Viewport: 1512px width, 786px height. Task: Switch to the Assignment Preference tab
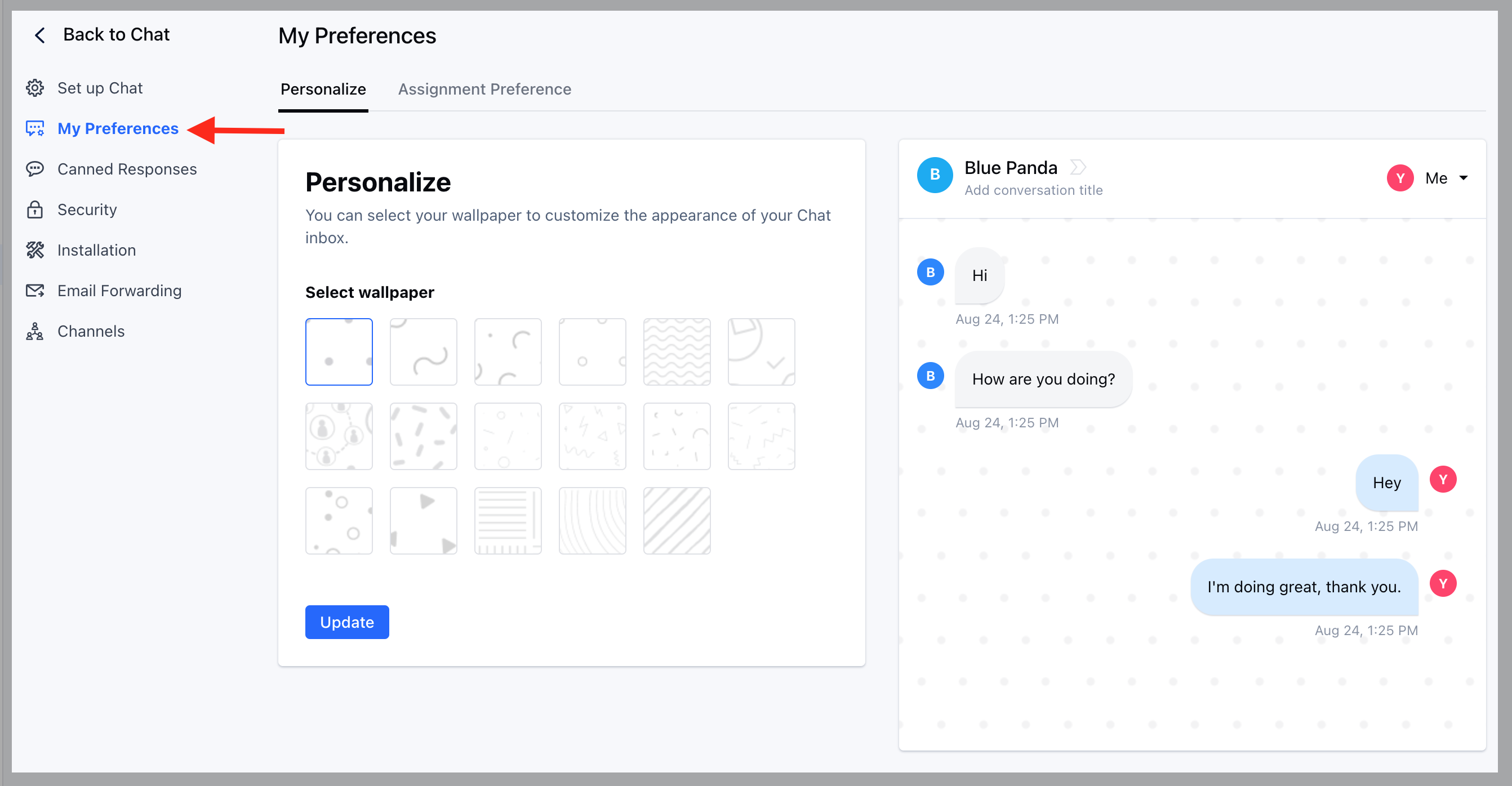pyautogui.click(x=484, y=89)
